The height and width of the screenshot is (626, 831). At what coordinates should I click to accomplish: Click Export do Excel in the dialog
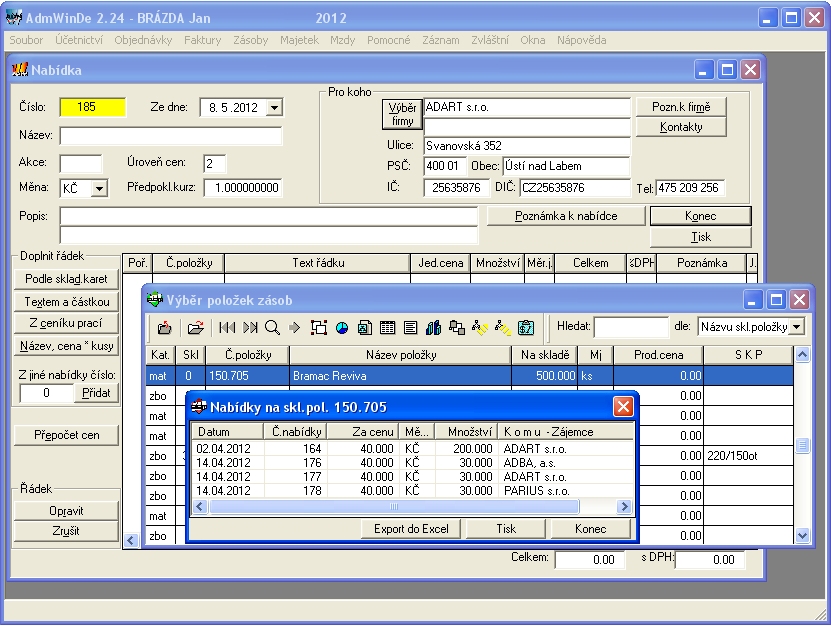[411, 529]
